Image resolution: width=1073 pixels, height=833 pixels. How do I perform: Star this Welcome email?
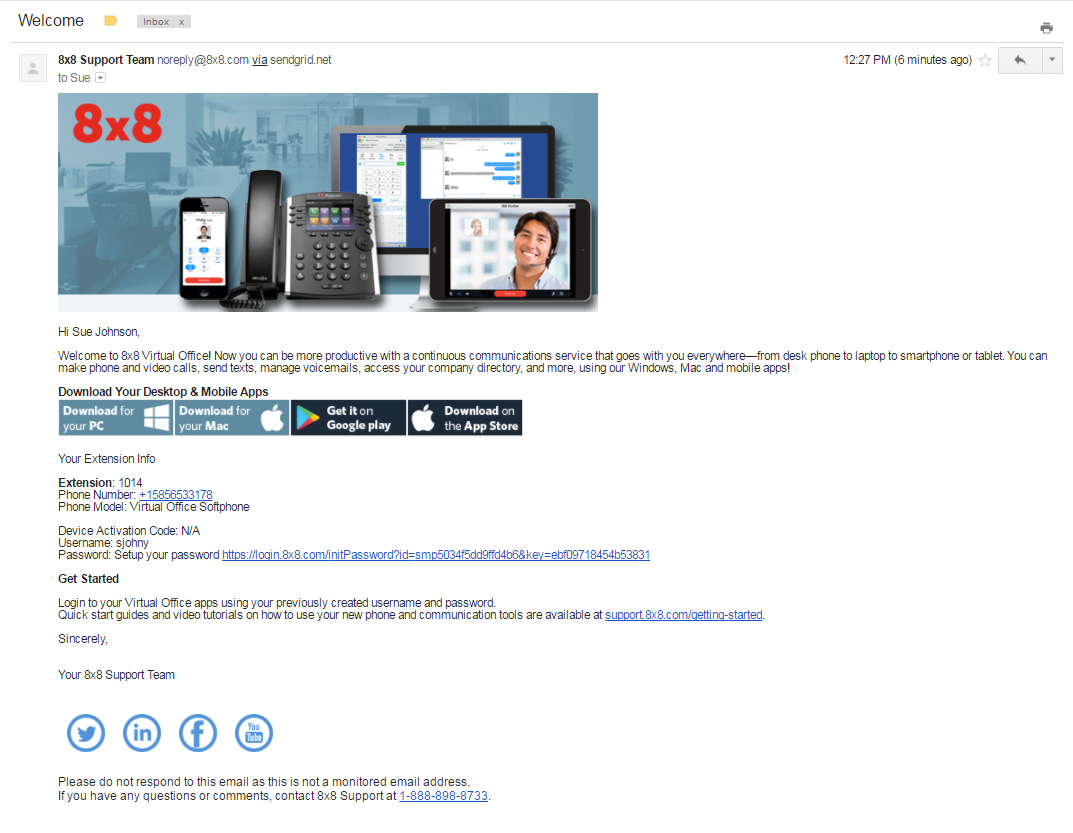(x=985, y=60)
